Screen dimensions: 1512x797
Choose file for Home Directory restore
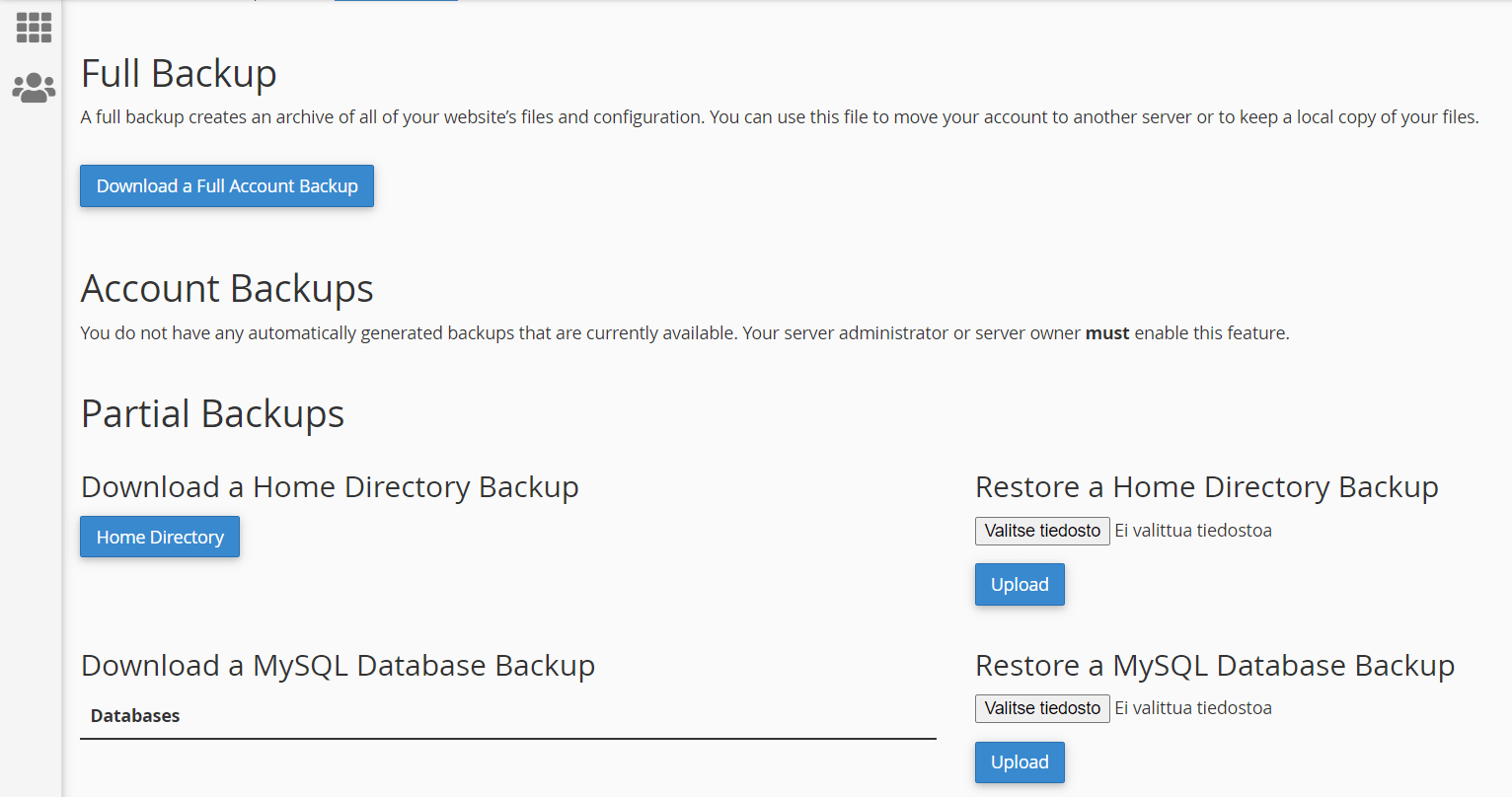[x=1042, y=531]
